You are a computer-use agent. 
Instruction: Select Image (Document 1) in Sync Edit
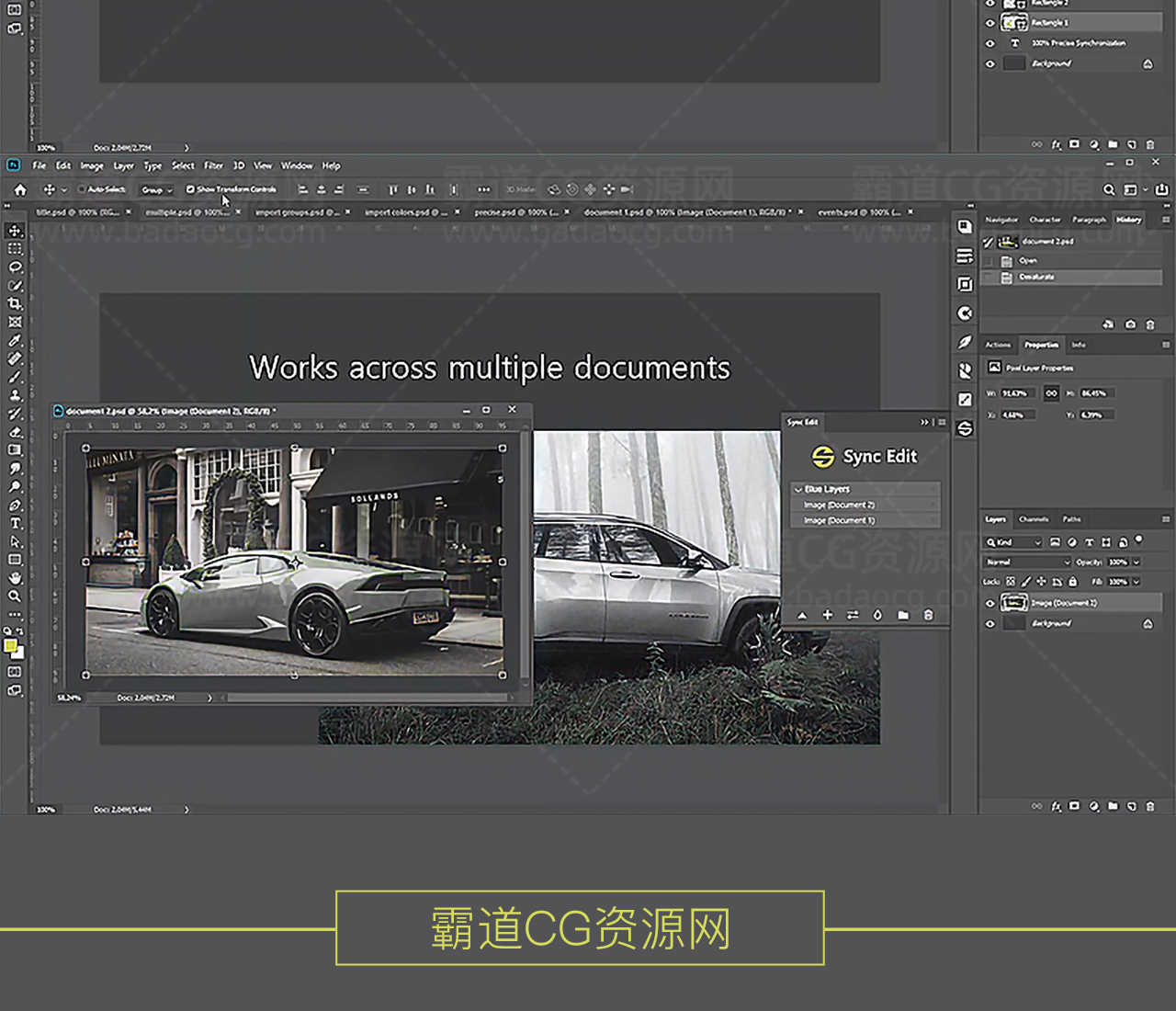coord(840,520)
